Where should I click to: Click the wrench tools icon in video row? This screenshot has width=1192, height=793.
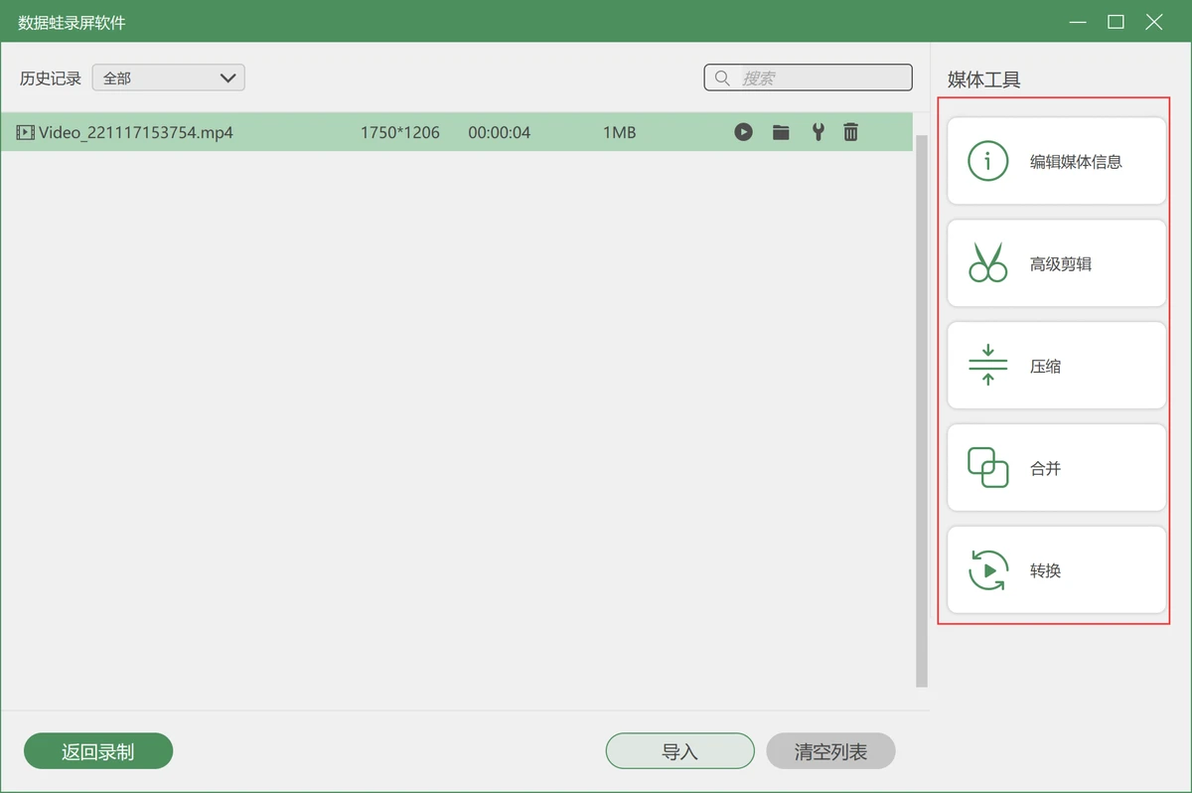pyautogui.click(x=818, y=132)
